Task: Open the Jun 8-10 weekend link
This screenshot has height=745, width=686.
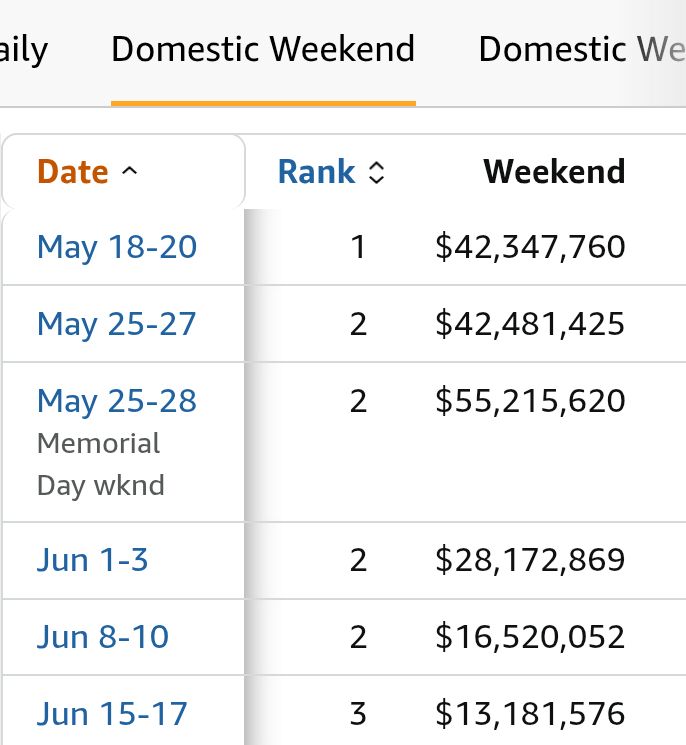Action: tap(103, 637)
